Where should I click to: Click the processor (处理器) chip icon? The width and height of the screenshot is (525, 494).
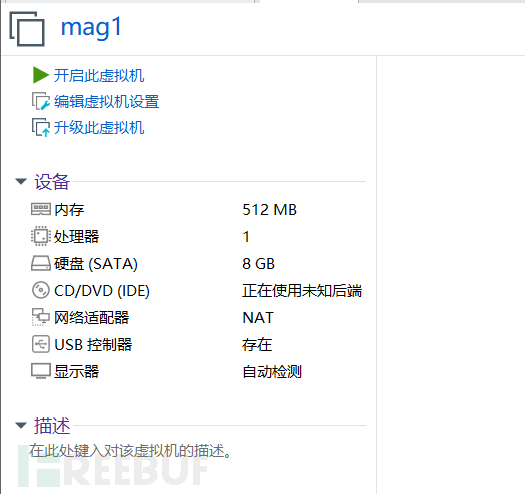click(x=41, y=236)
